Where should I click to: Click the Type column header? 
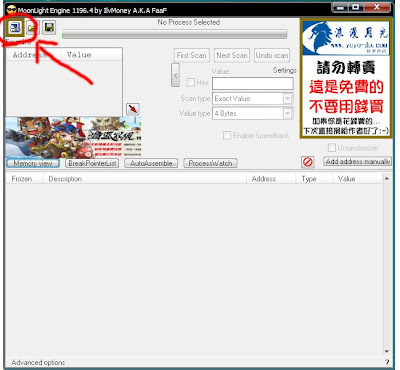[x=314, y=179]
